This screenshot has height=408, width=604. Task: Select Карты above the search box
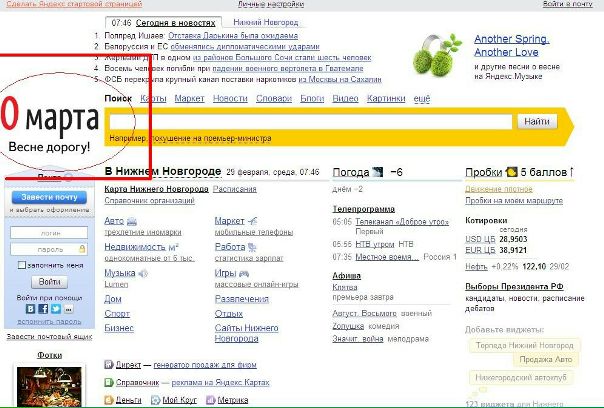(153, 99)
